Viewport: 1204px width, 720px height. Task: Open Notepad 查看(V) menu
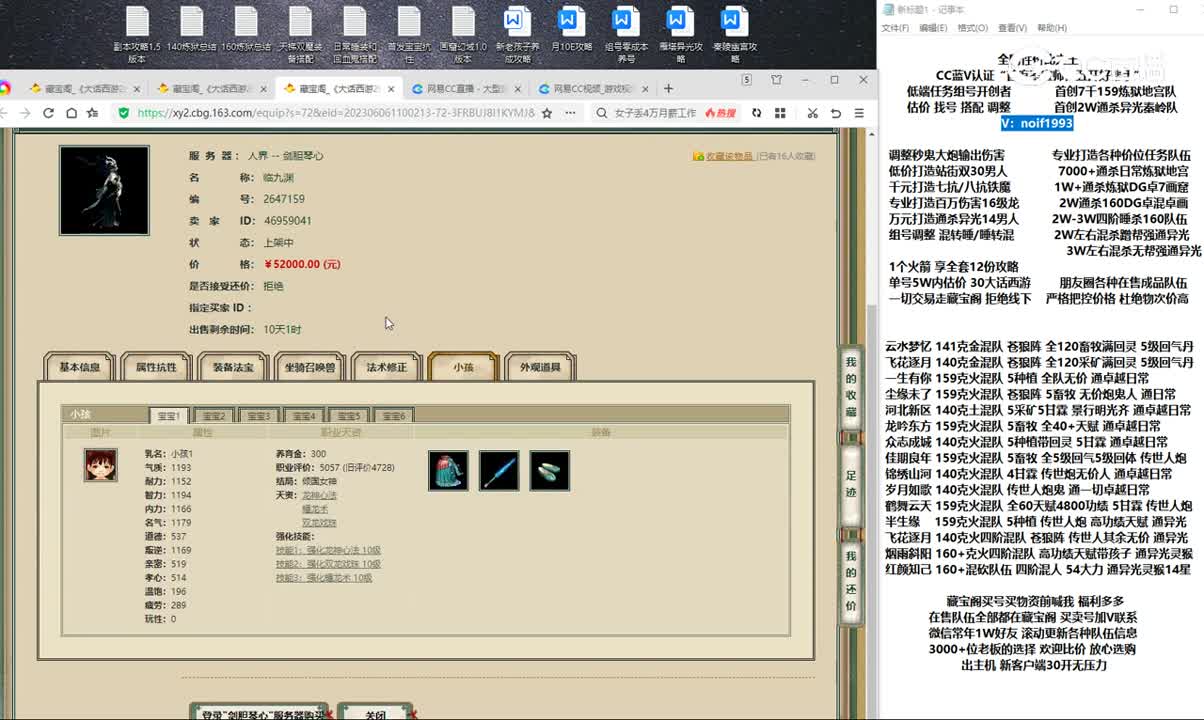tap(1012, 28)
